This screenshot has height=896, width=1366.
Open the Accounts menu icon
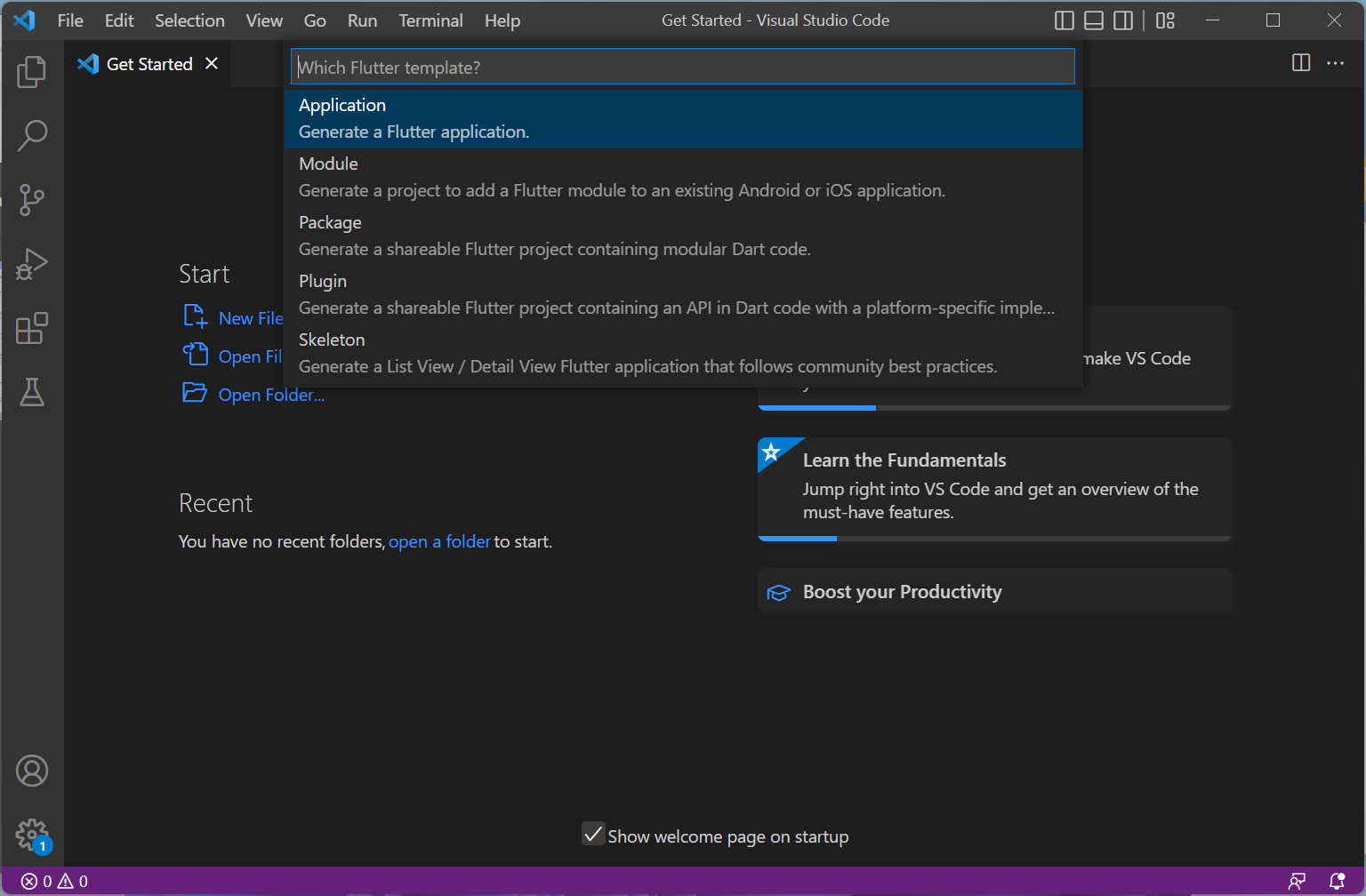click(32, 771)
